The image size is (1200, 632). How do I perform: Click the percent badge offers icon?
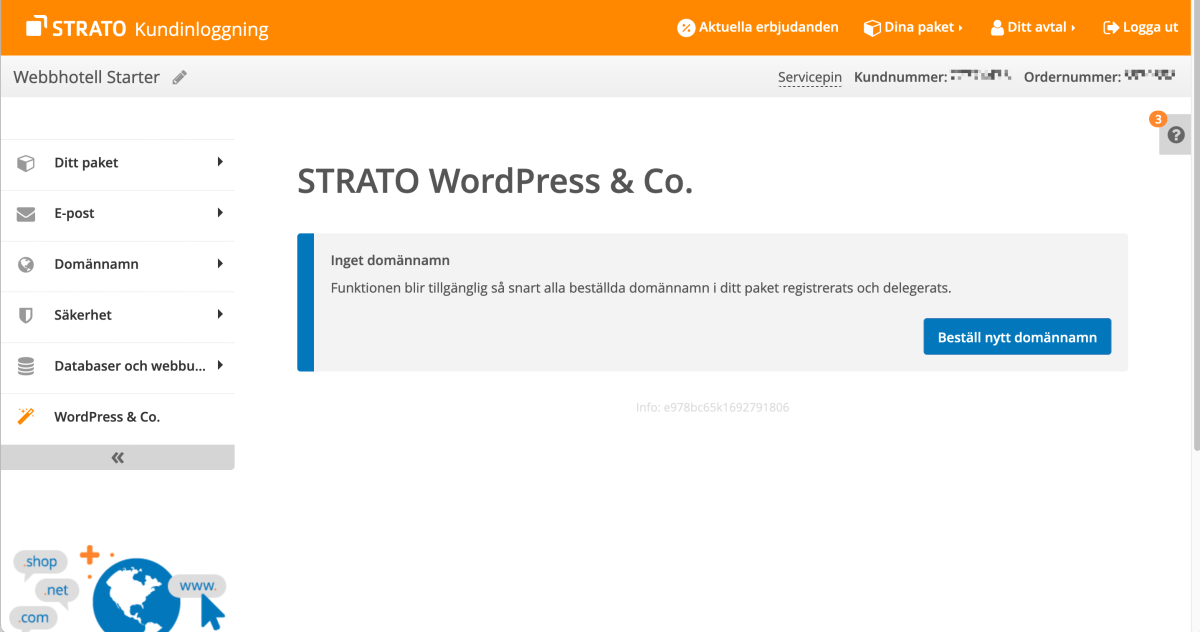686,28
